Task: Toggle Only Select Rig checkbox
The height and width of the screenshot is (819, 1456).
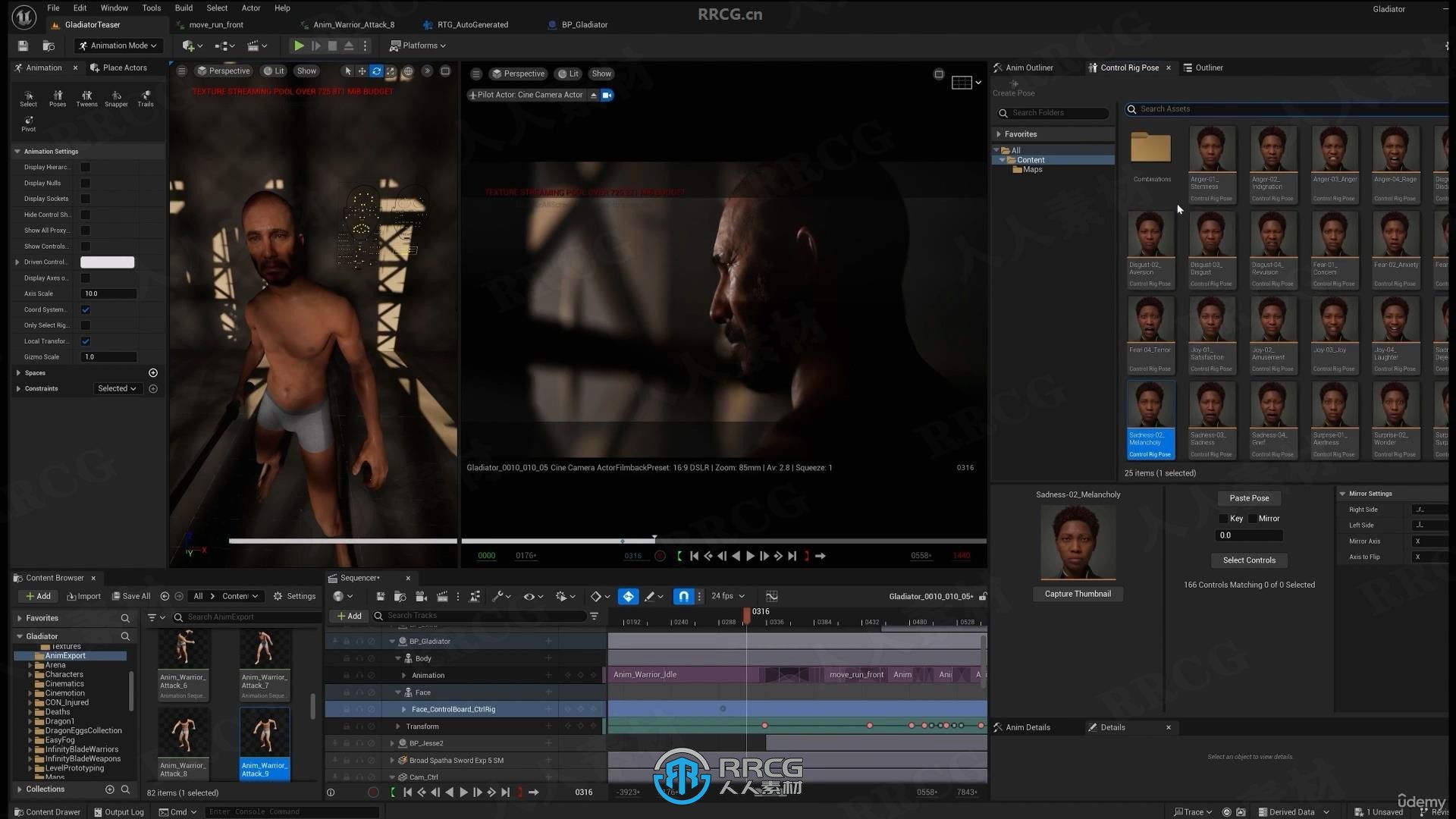Action: [x=86, y=325]
